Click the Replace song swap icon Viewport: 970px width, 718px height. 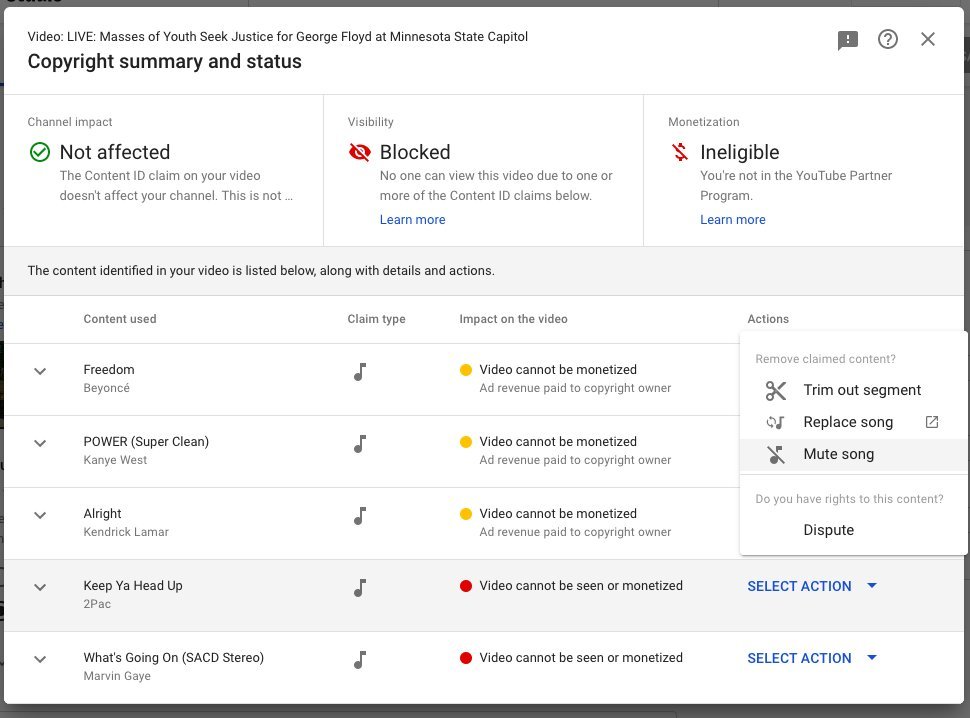775,422
